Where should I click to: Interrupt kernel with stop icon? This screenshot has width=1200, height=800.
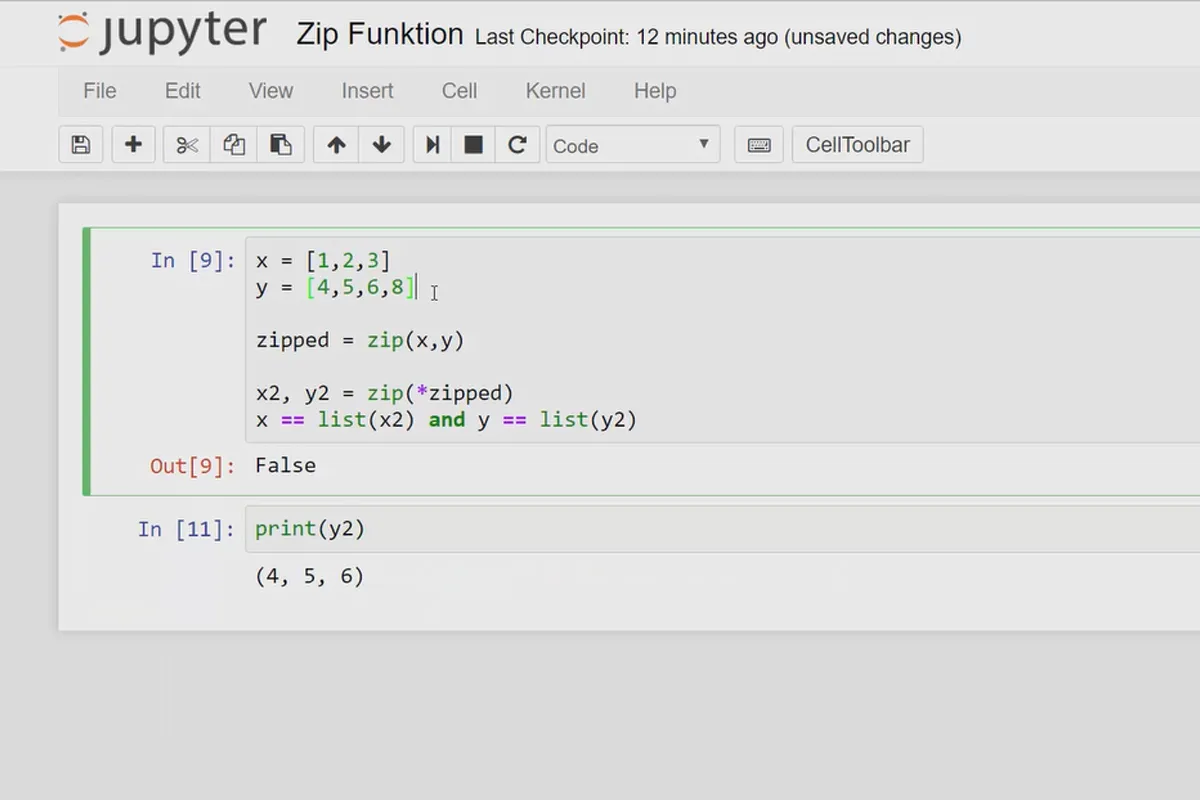pyautogui.click(x=474, y=145)
